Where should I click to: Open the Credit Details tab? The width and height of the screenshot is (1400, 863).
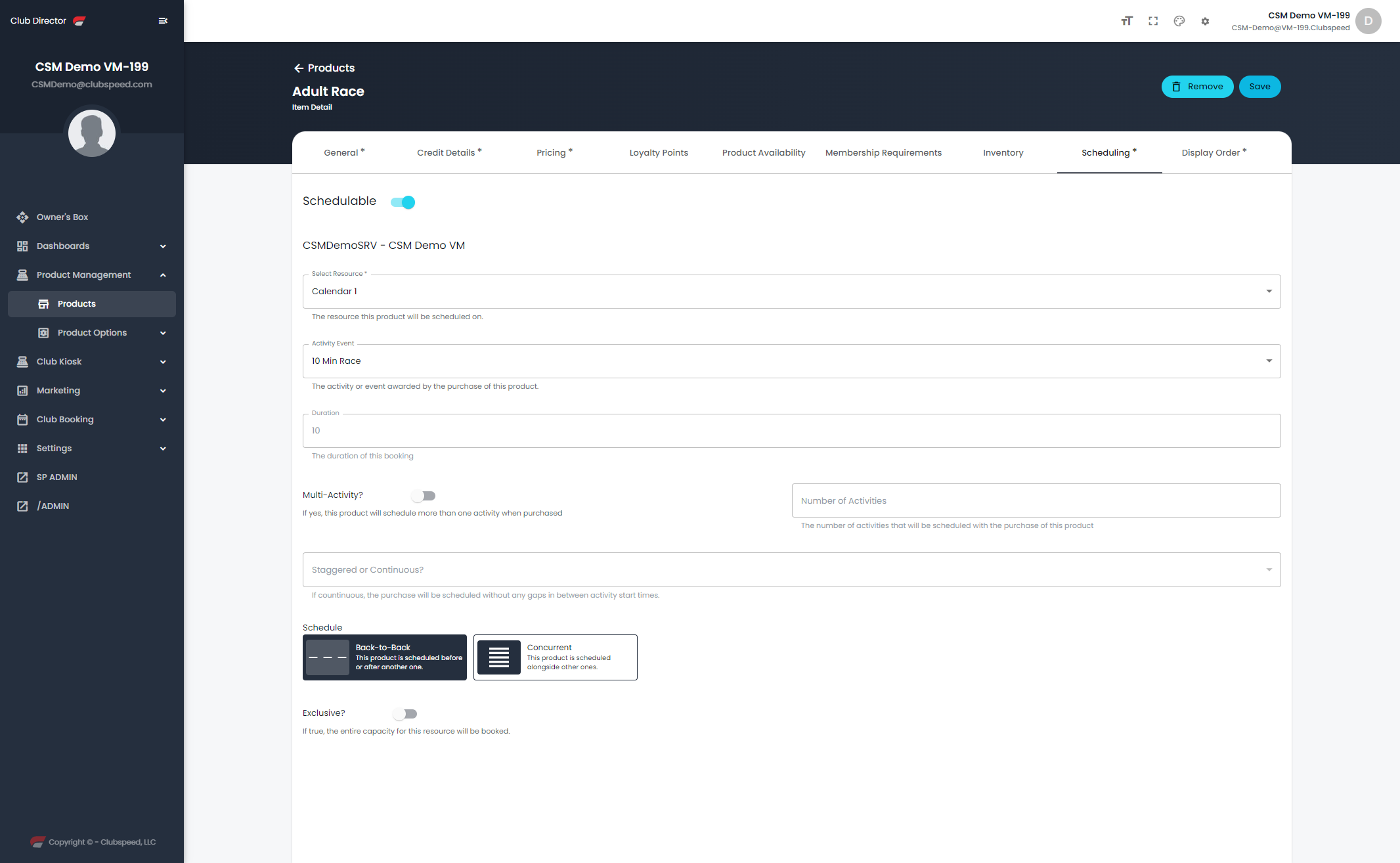pyautogui.click(x=449, y=152)
